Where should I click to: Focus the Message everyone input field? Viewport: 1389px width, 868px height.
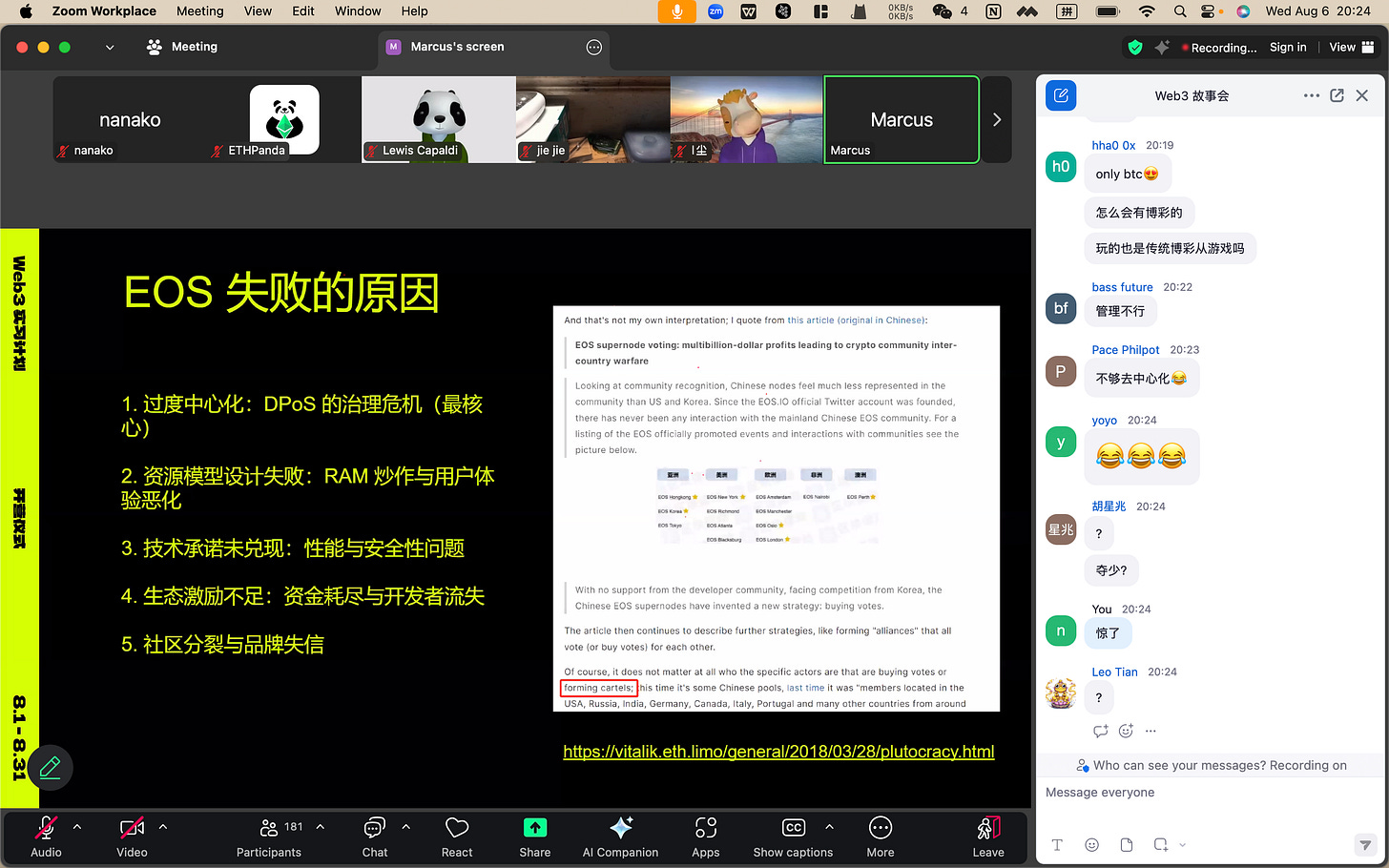click(1210, 793)
